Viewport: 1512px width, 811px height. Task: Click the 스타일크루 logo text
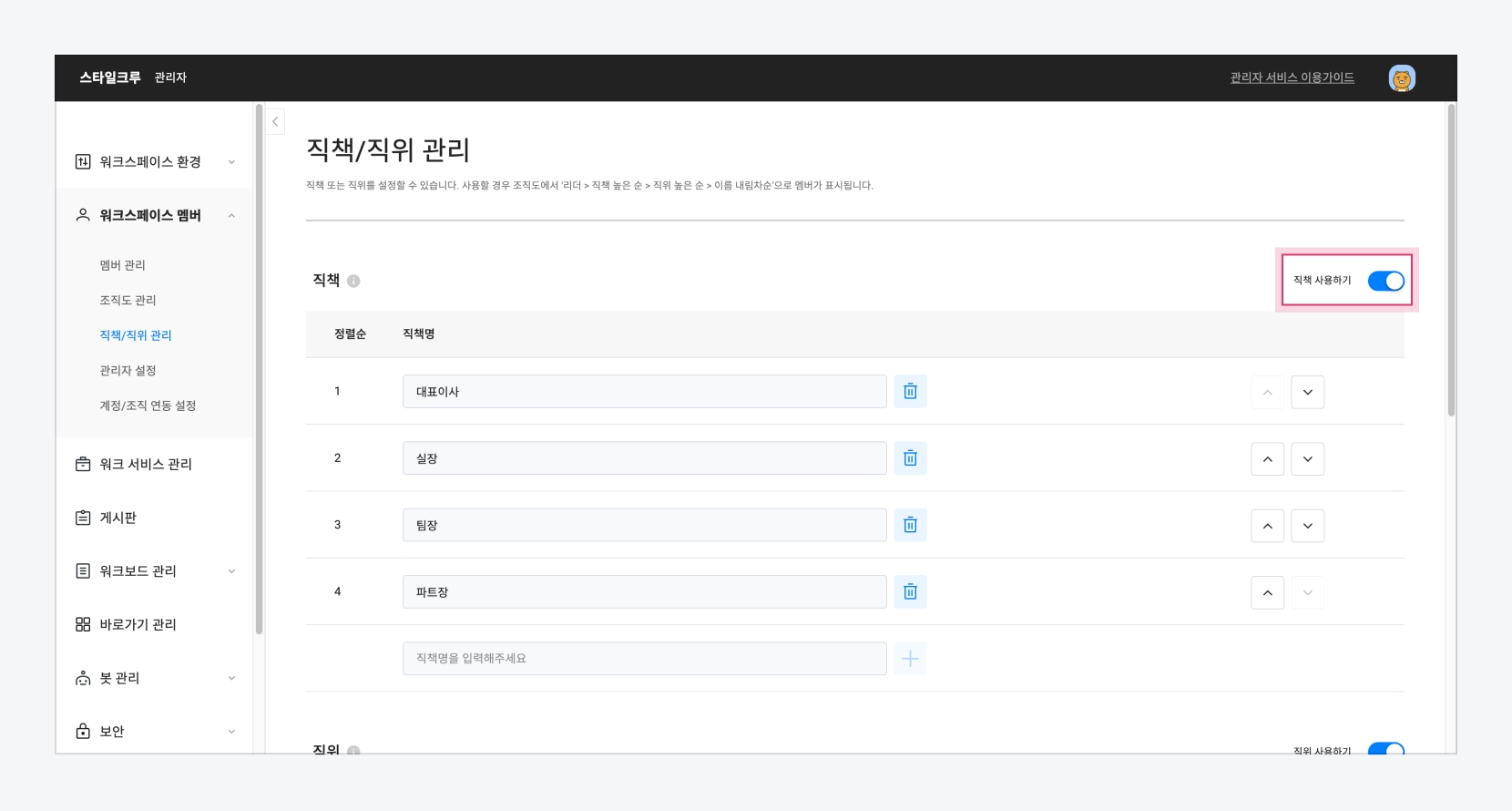click(110, 77)
